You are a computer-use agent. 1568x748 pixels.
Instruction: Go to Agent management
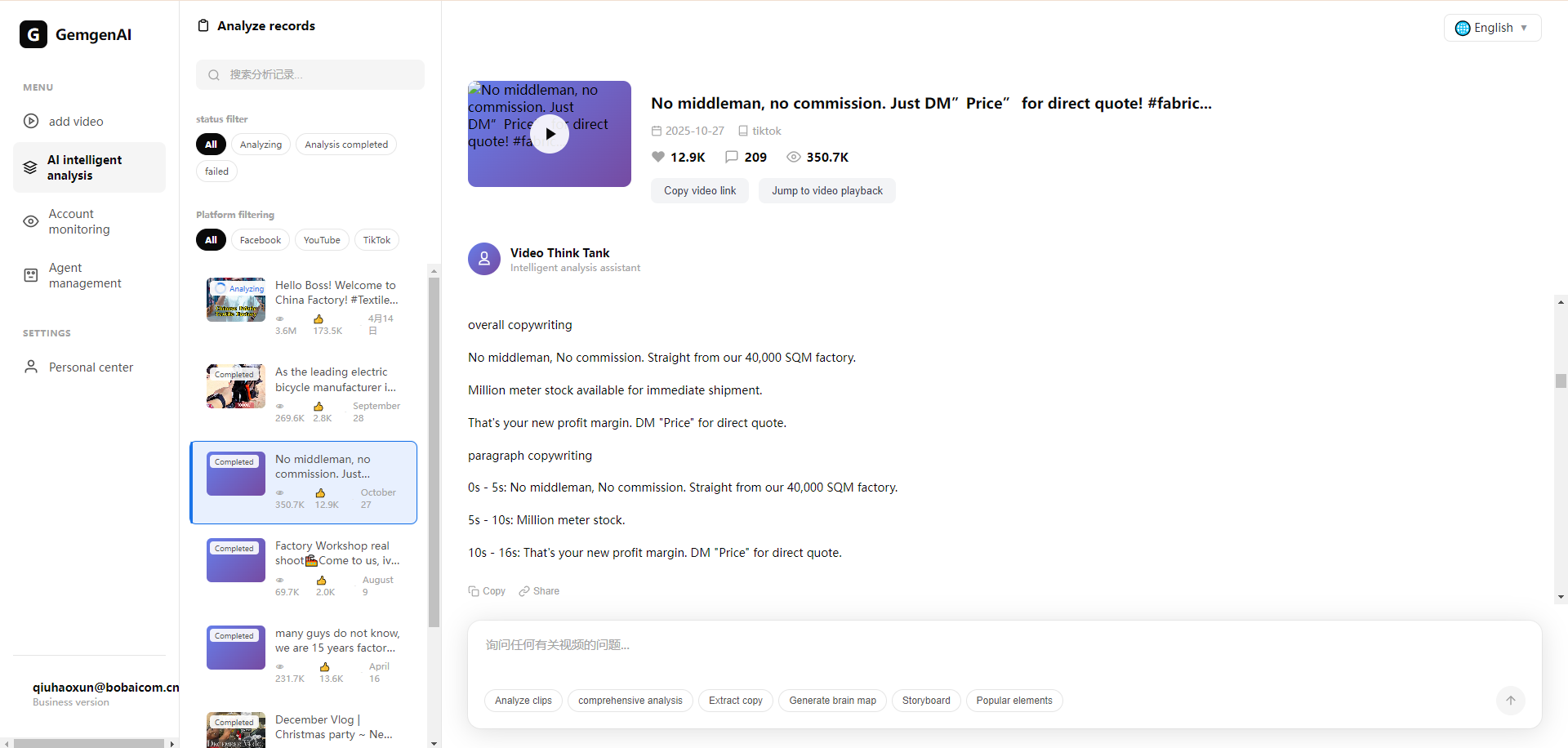coord(84,275)
